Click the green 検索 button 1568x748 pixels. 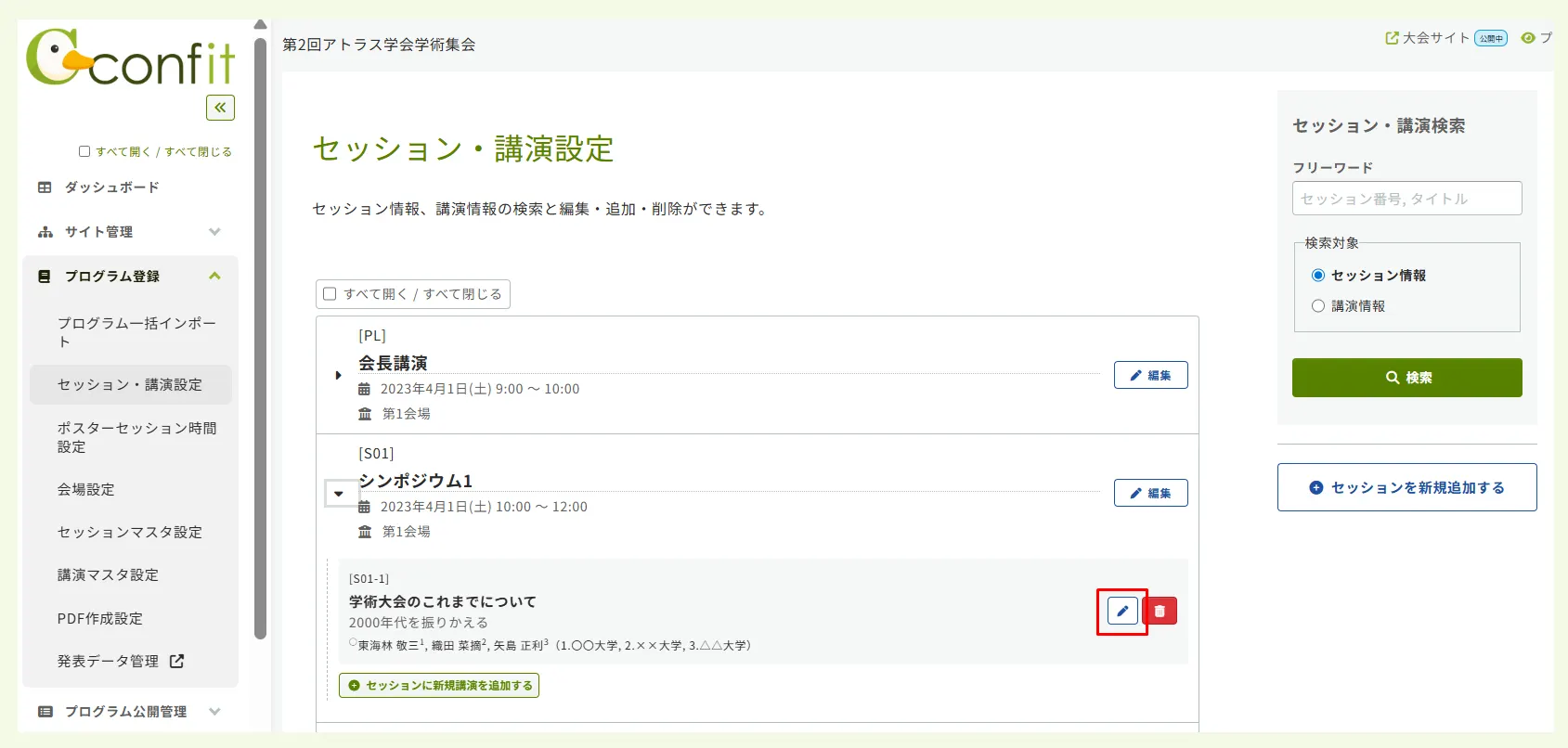point(1406,378)
